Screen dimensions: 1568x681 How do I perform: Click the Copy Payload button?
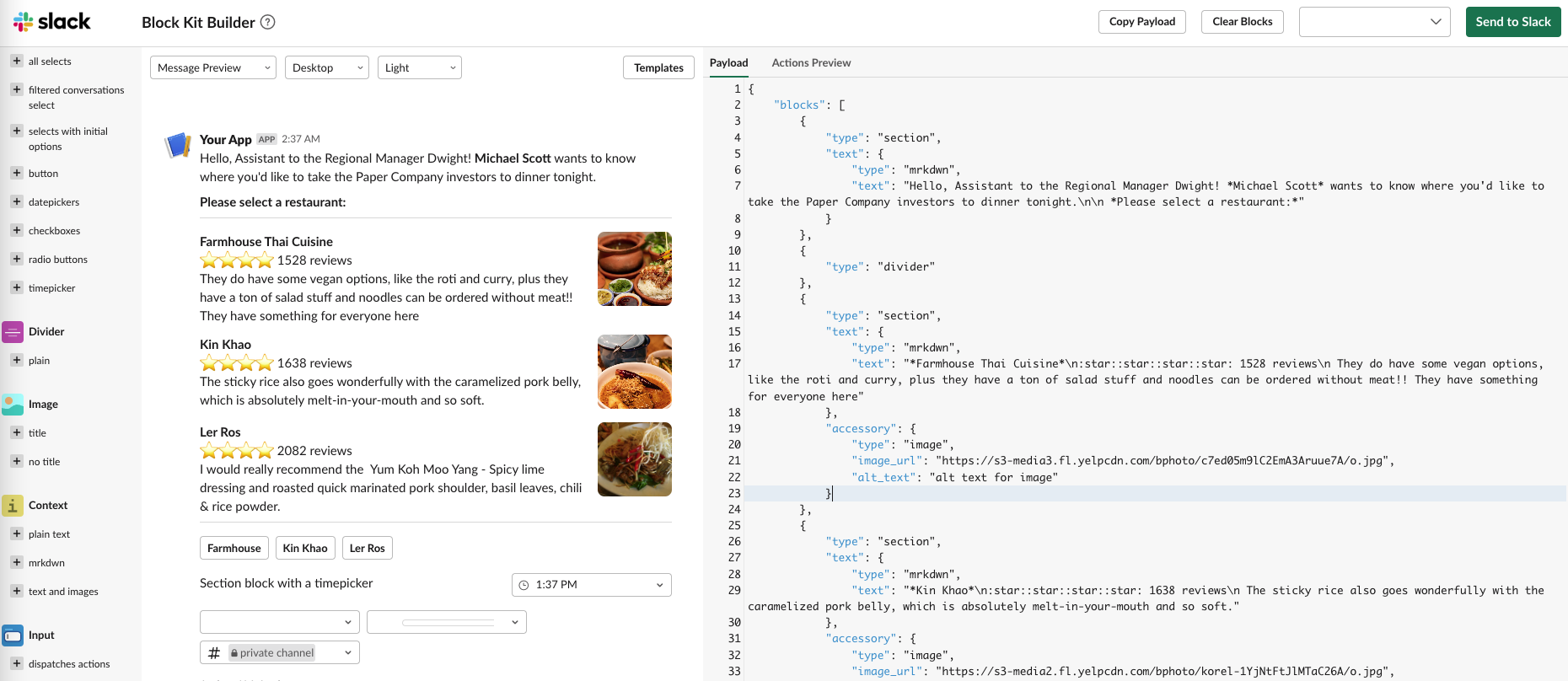pyautogui.click(x=1142, y=22)
